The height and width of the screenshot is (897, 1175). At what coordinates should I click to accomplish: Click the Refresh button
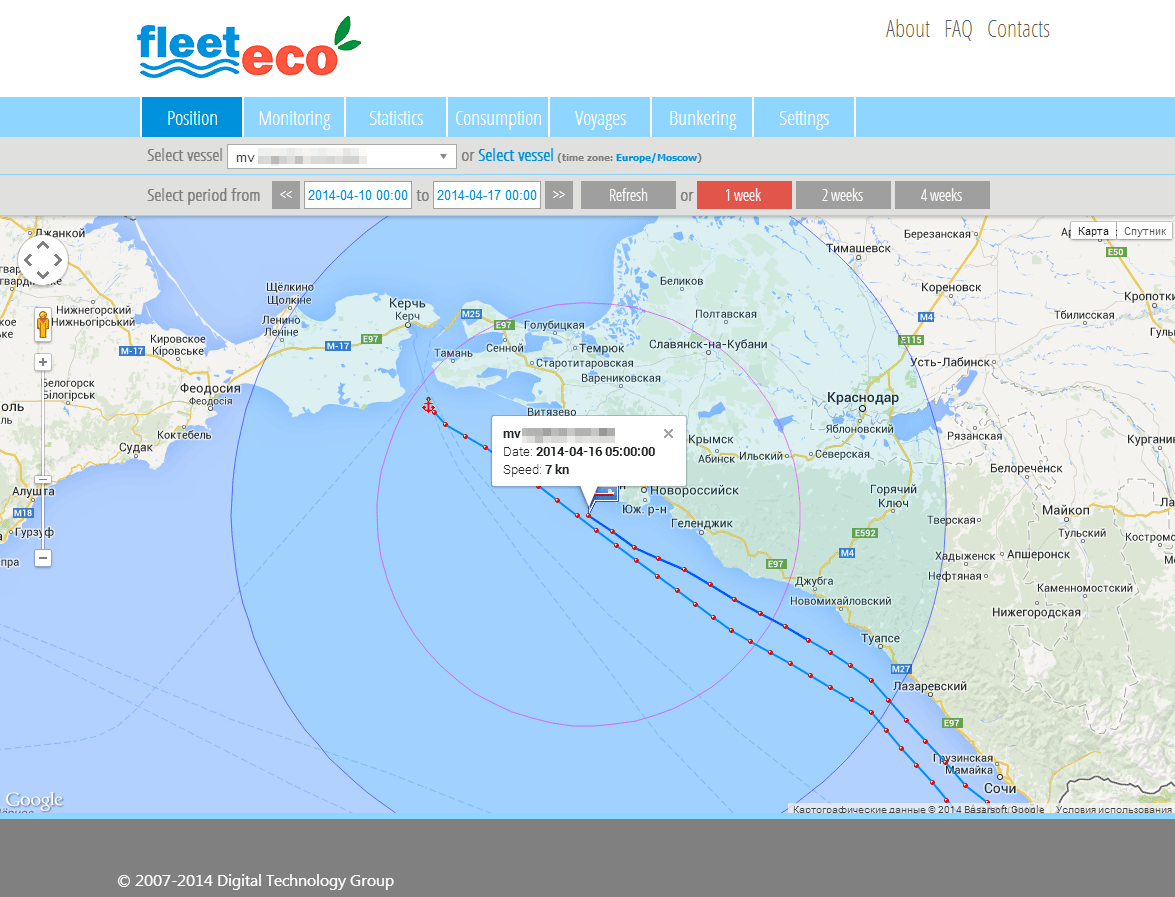pos(628,195)
